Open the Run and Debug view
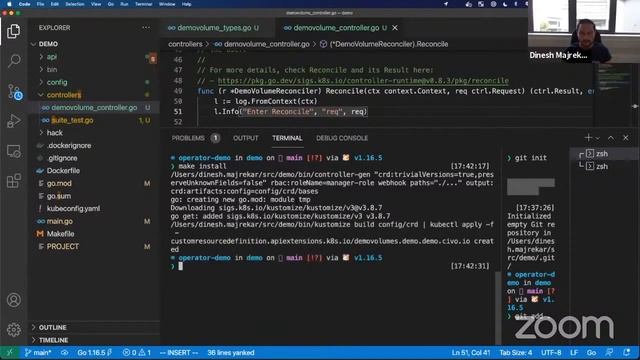 (x=13, y=121)
